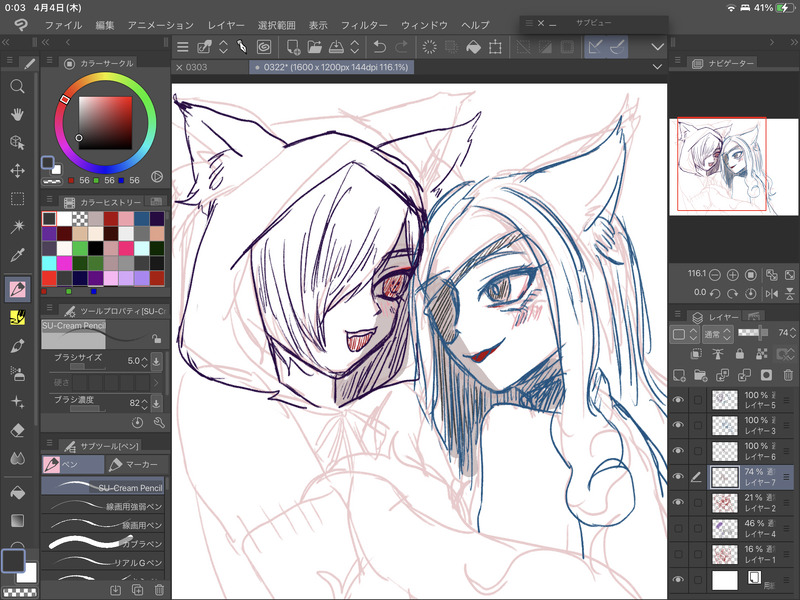Select the Zoom magnifier tool
Screen dimensions: 800x600
(17, 86)
